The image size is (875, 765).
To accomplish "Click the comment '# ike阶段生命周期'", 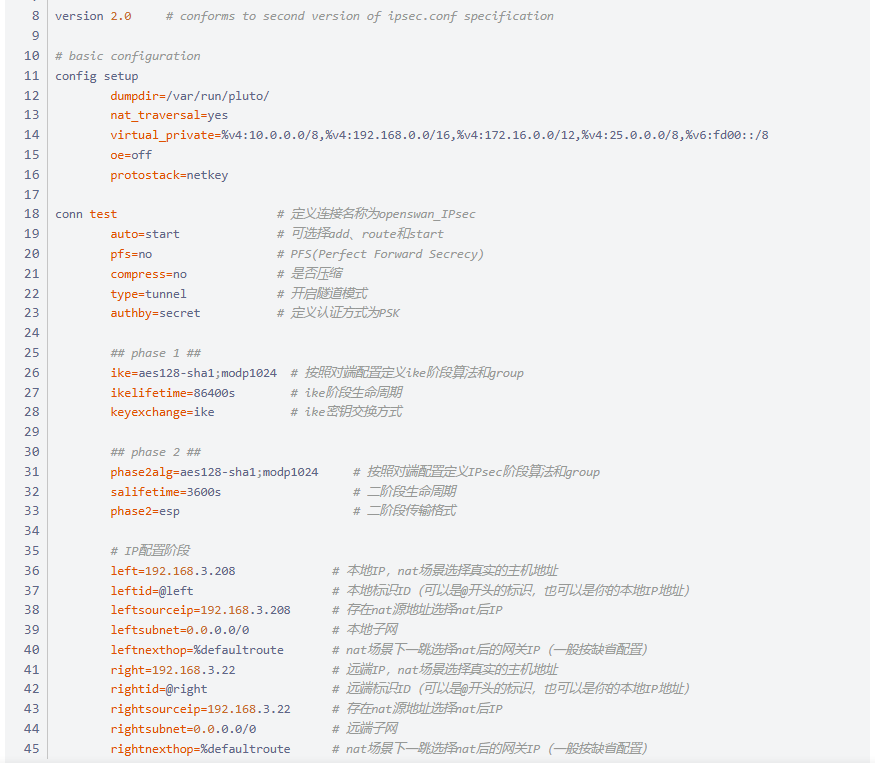I will click(347, 393).
